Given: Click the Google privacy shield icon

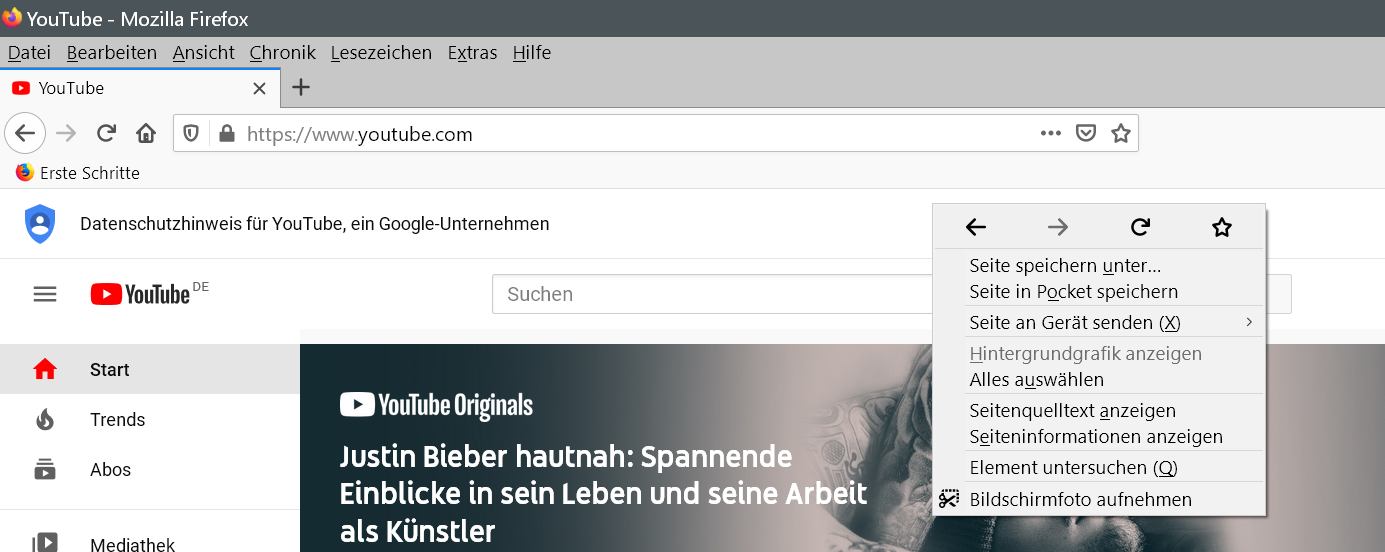Looking at the screenshot, I should tap(39, 224).
